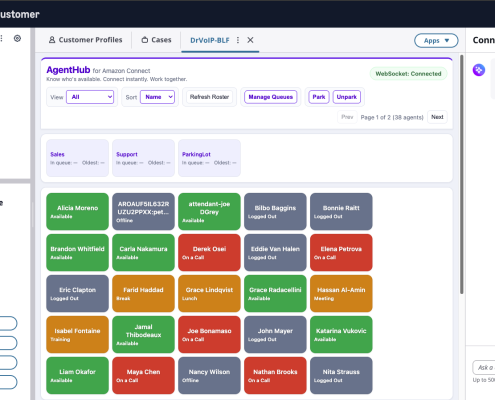Click the Park button

pos(319,97)
